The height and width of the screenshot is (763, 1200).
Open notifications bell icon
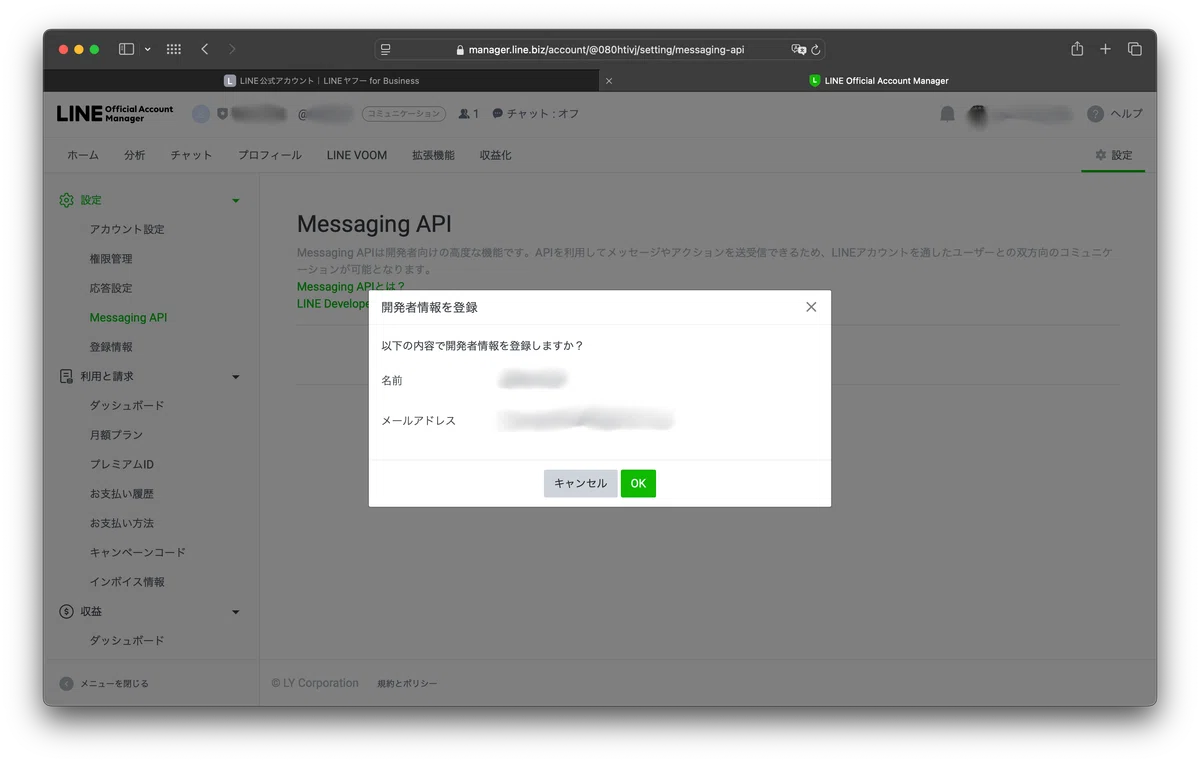[x=947, y=114]
